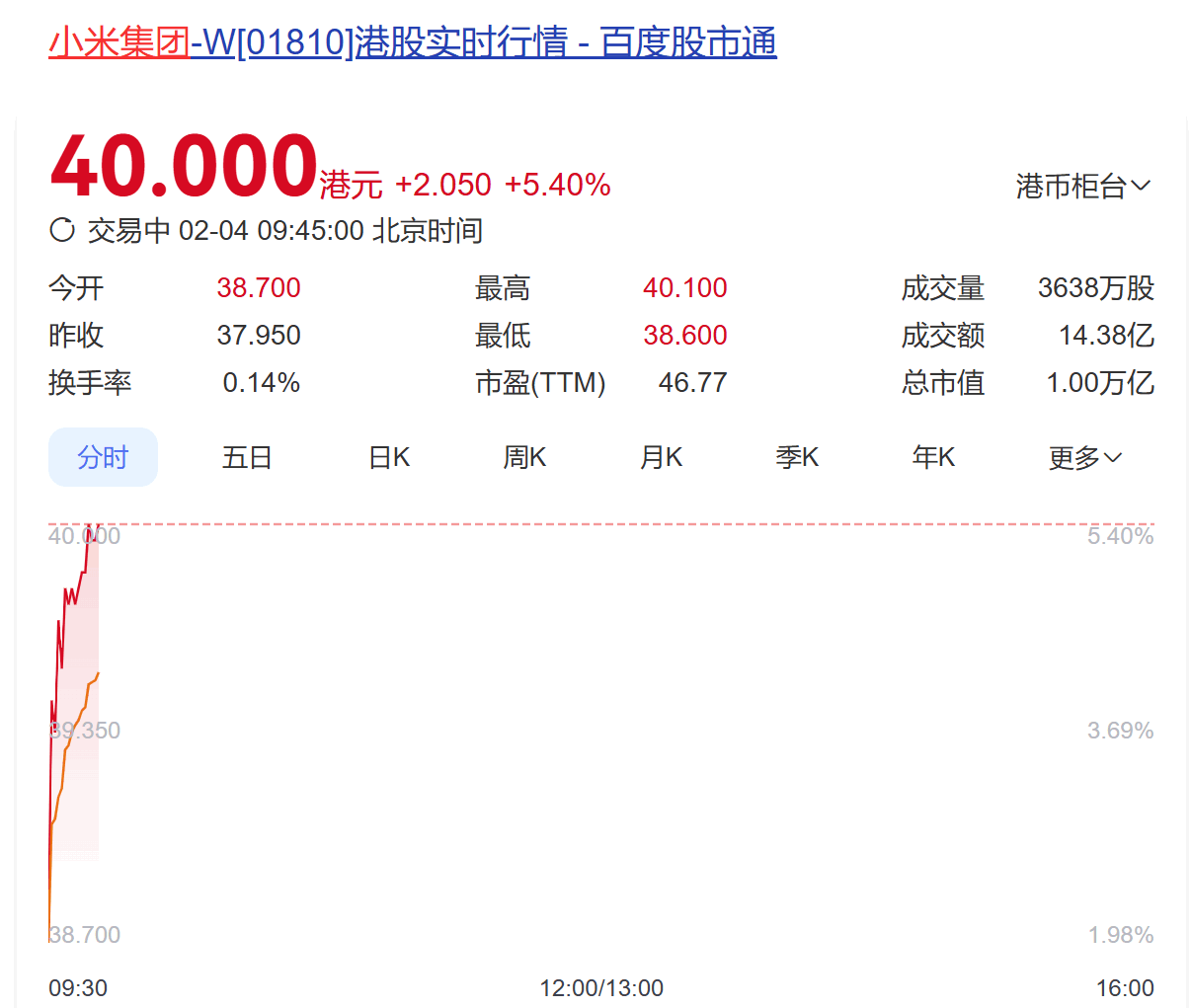
Task: Click the 成交量 value 3638万股
Action: (x=1095, y=287)
